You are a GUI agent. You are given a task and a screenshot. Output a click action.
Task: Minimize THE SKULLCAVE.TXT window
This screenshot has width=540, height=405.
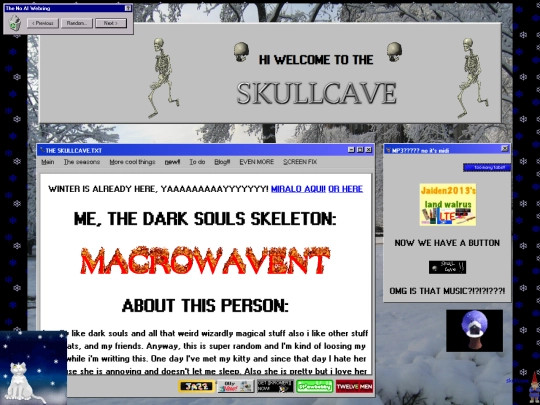pos(351,149)
